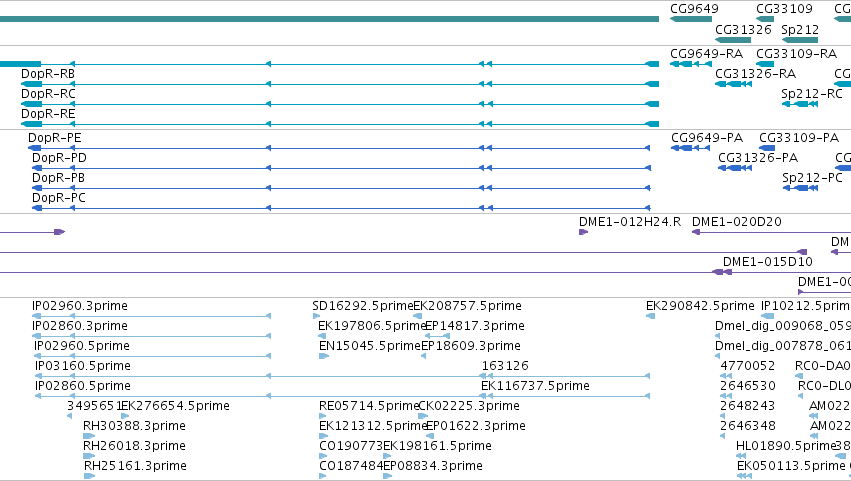Select the RH26018.3prime EST feature
Screen dimensions: 851x481
pyautogui.click(x=89, y=456)
